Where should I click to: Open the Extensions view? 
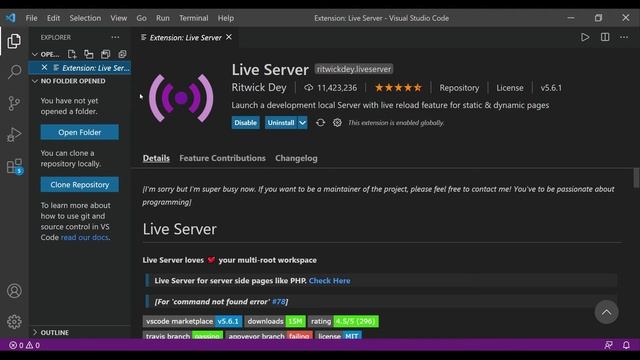[15, 166]
